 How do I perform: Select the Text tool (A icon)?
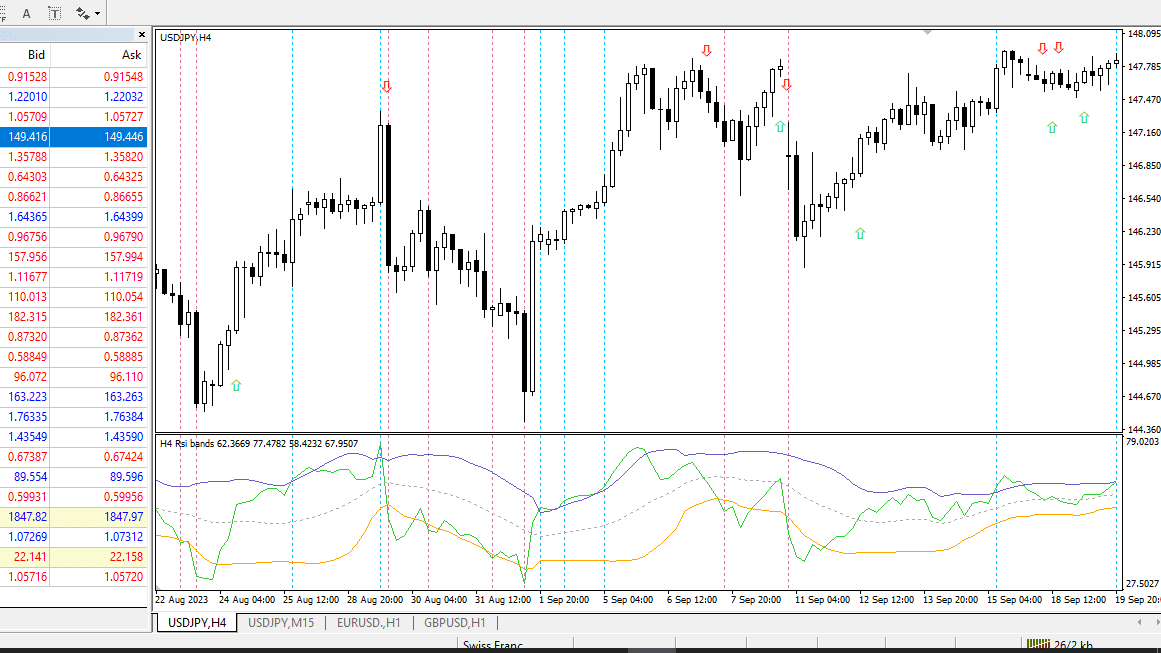27,13
